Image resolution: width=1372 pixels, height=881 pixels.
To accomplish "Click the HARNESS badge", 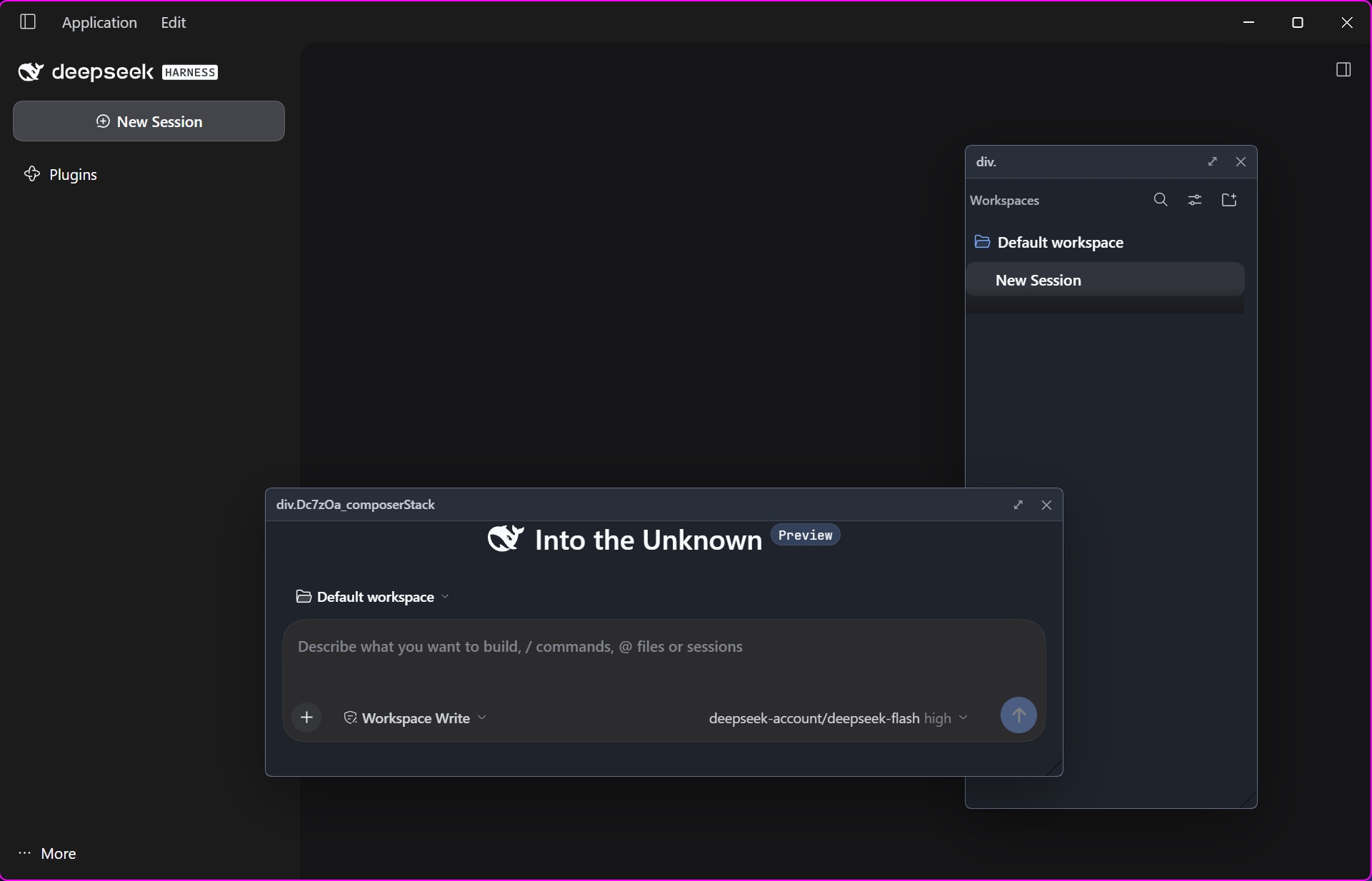I will tap(190, 72).
